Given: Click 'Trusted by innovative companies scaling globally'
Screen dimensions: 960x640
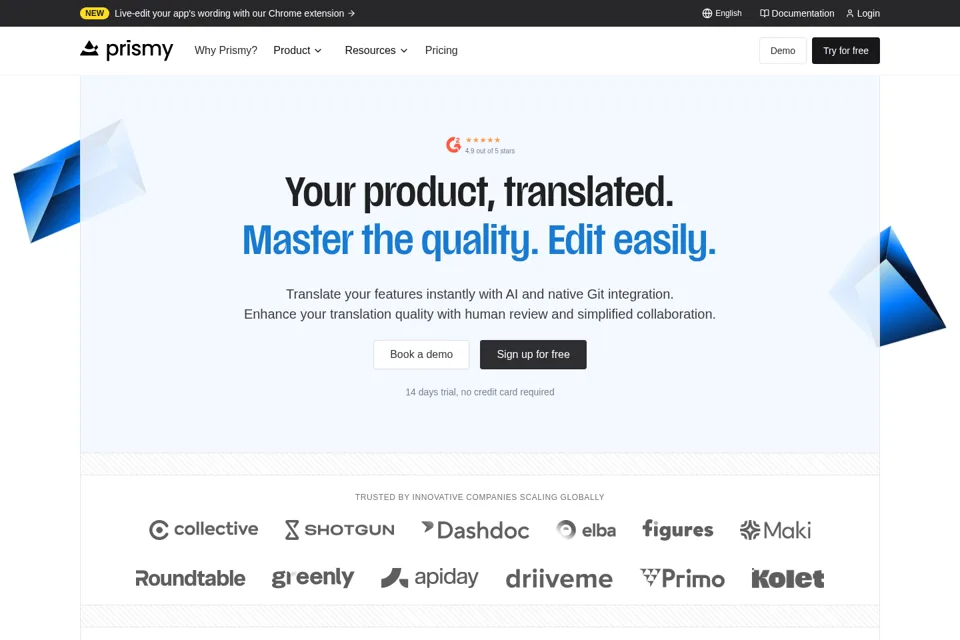Looking at the screenshot, I should coord(480,497).
